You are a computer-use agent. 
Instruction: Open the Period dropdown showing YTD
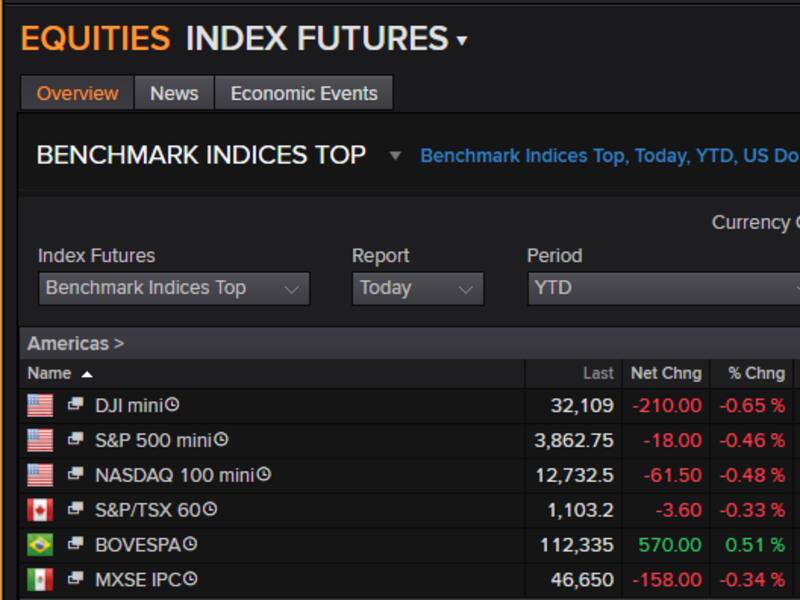662,288
